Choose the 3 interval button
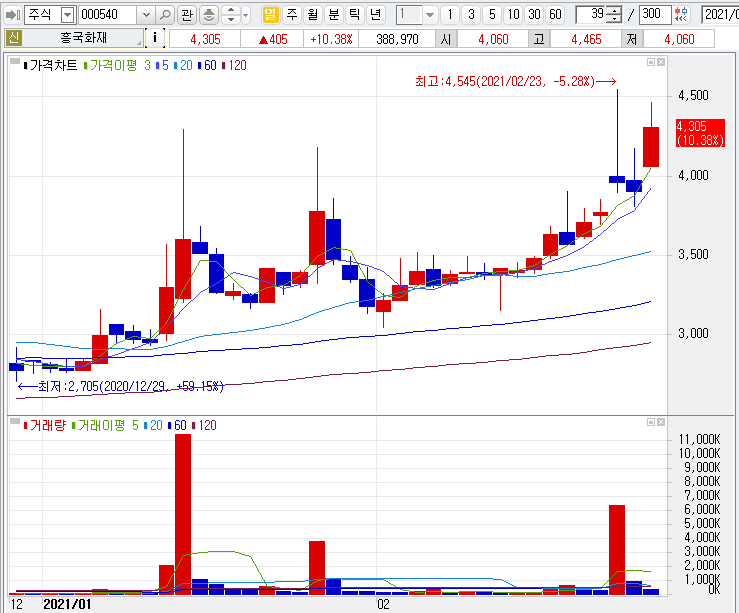Screen dimensions: 739x613 click(x=471, y=15)
